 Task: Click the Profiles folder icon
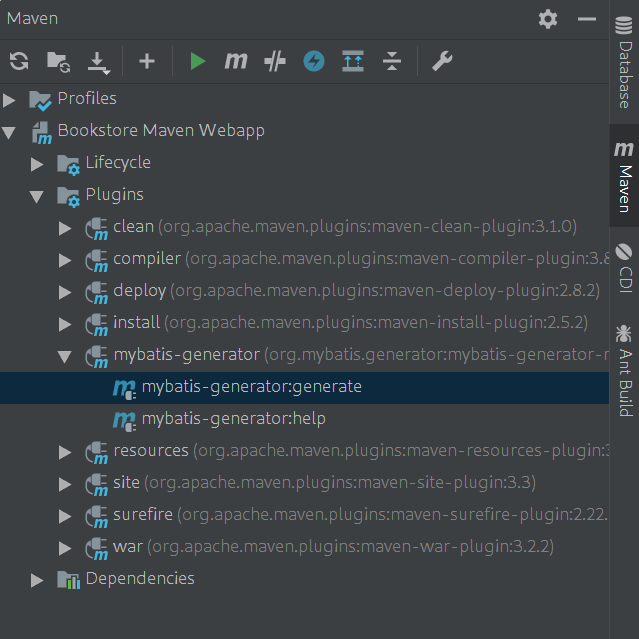[40, 101]
